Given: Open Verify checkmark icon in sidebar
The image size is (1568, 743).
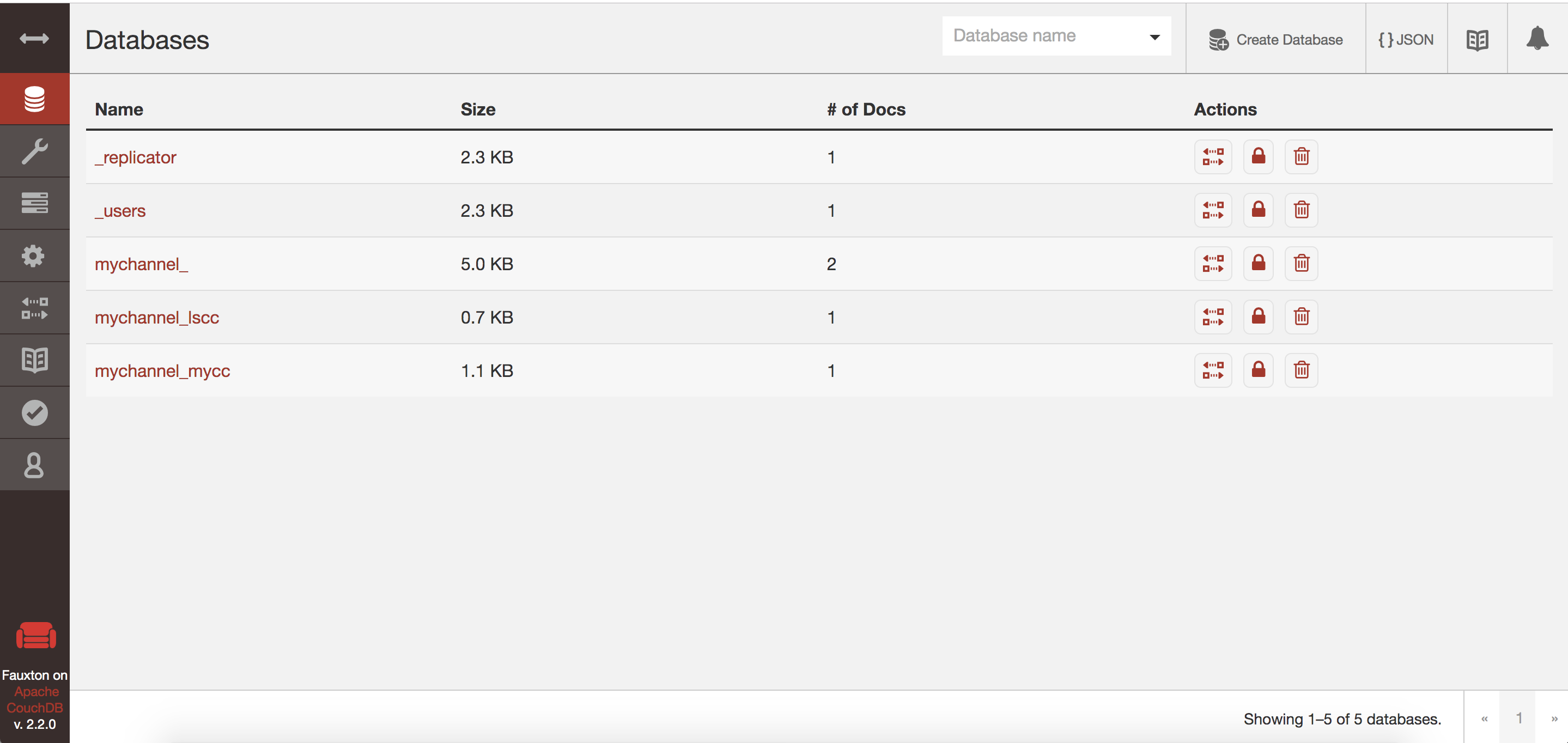Looking at the screenshot, I should coord(34,412).
